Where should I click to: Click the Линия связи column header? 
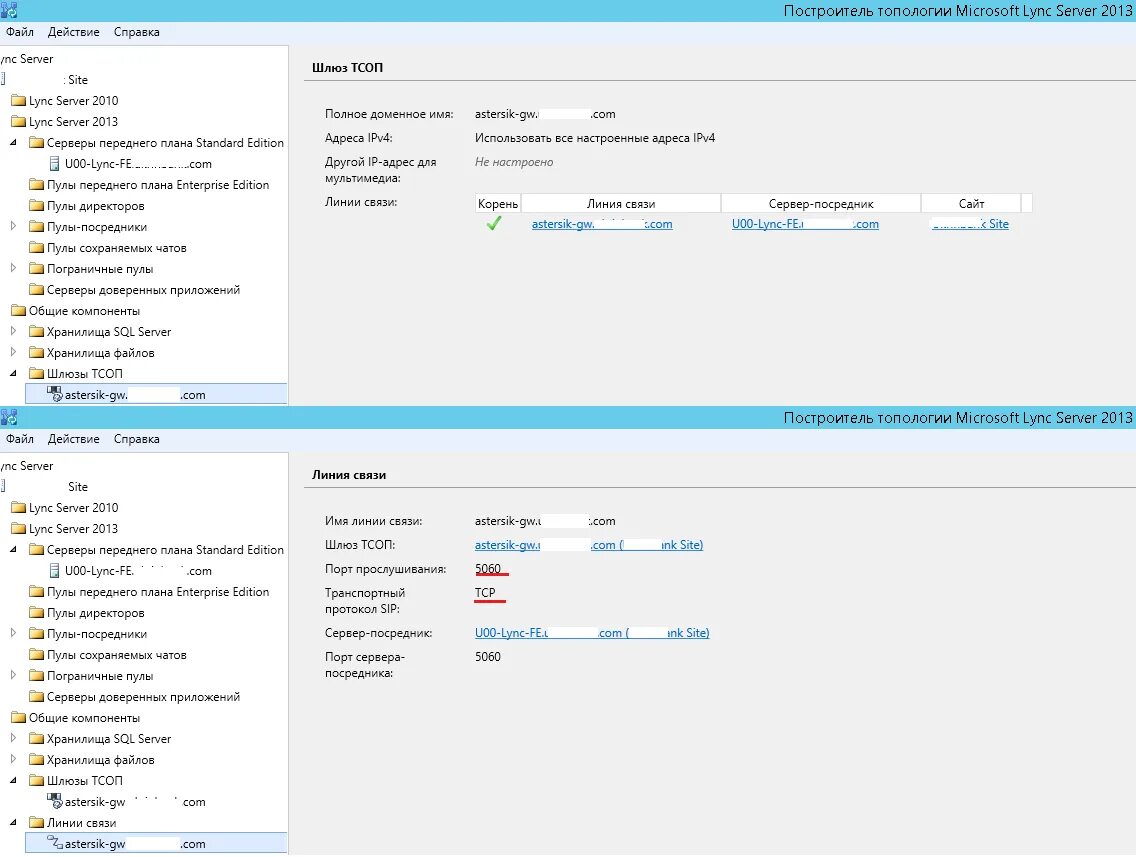621,204
